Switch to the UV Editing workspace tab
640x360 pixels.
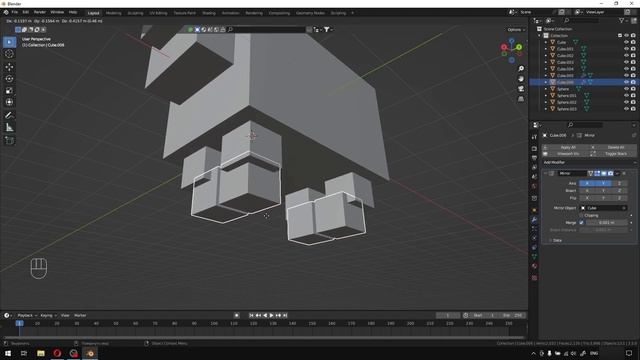(158, 13)
